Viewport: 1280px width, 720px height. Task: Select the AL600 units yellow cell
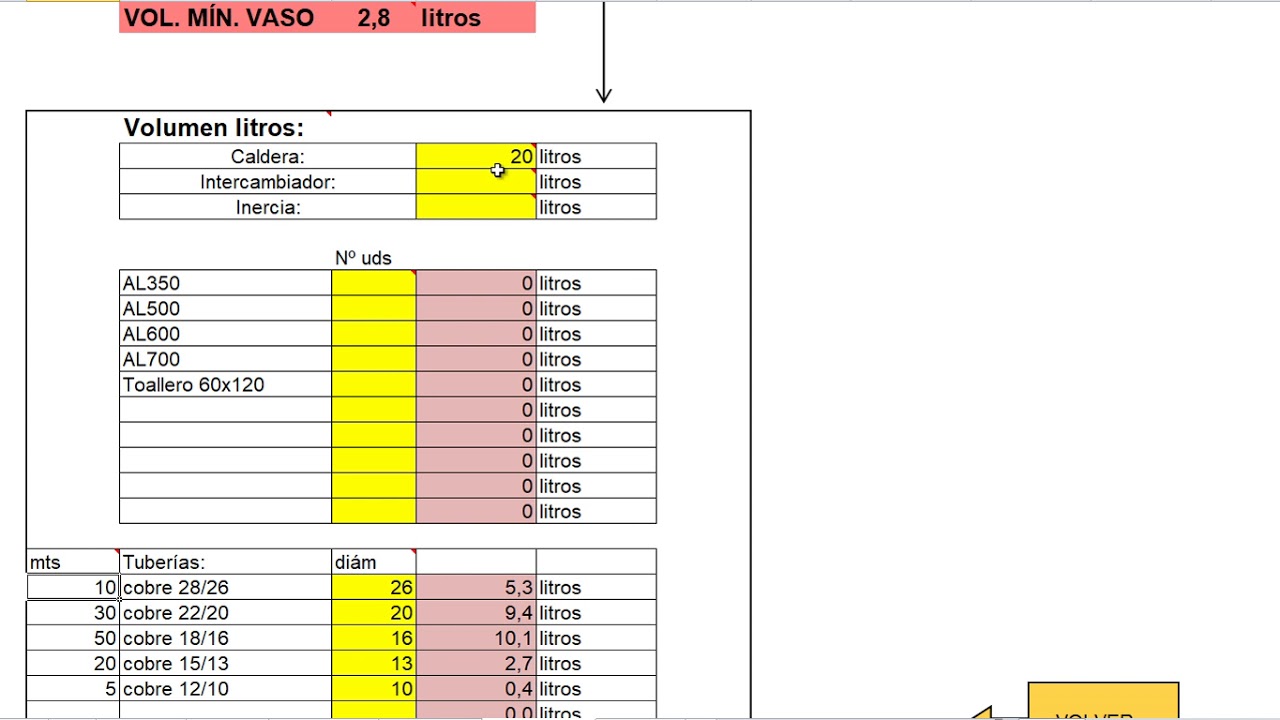[373, 334]
